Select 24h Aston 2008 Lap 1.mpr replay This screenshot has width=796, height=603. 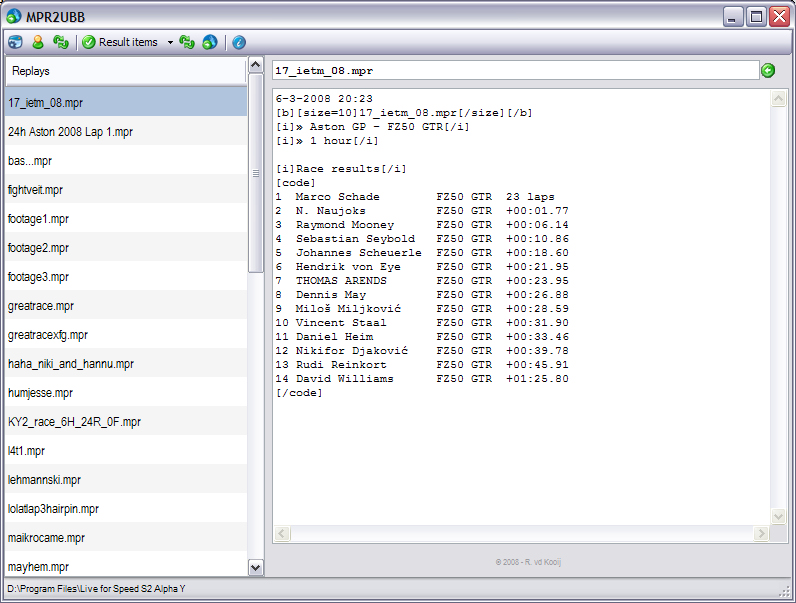126,131
